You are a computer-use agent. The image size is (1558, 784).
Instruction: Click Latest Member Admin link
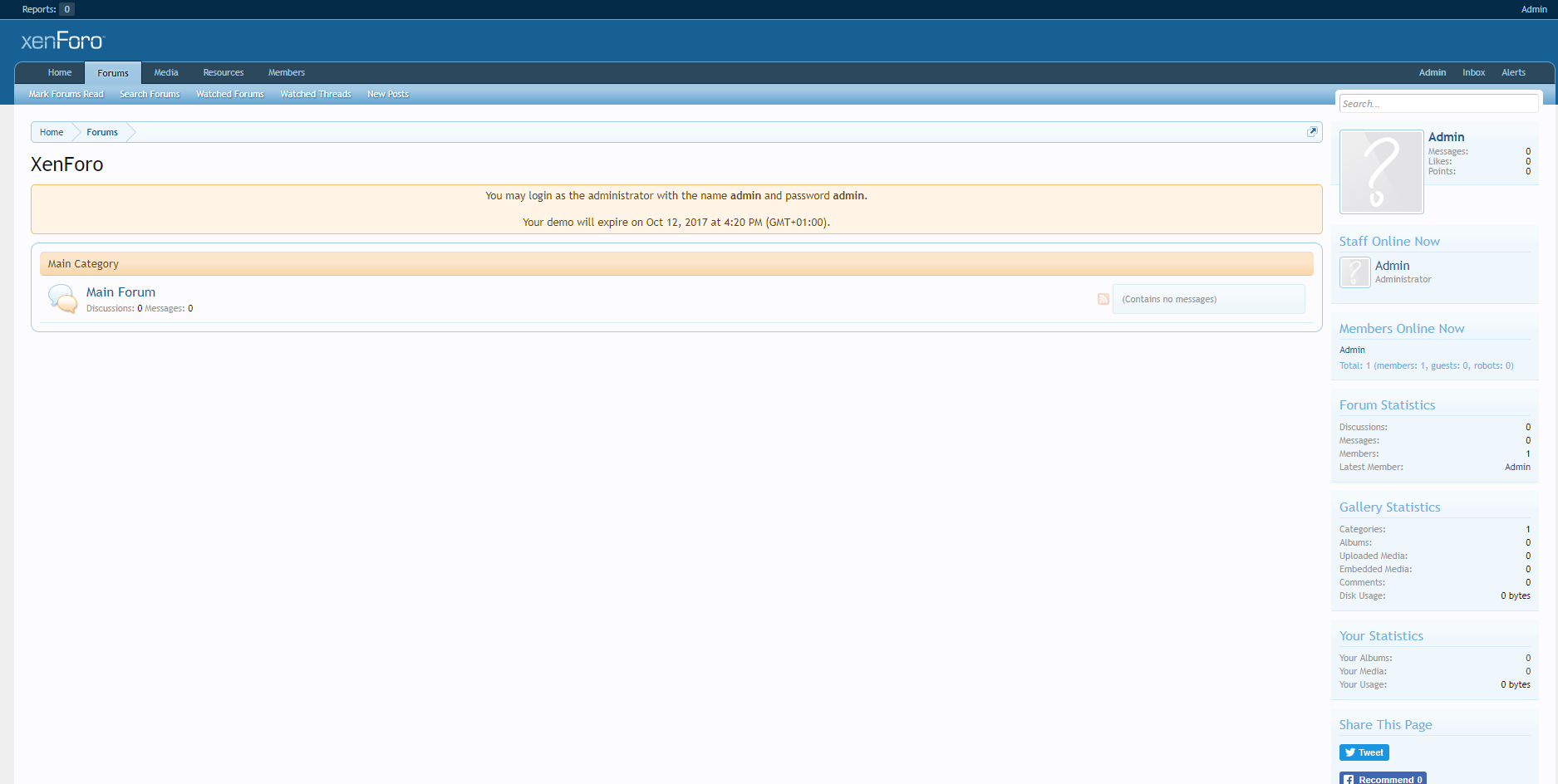[1517, 468]
